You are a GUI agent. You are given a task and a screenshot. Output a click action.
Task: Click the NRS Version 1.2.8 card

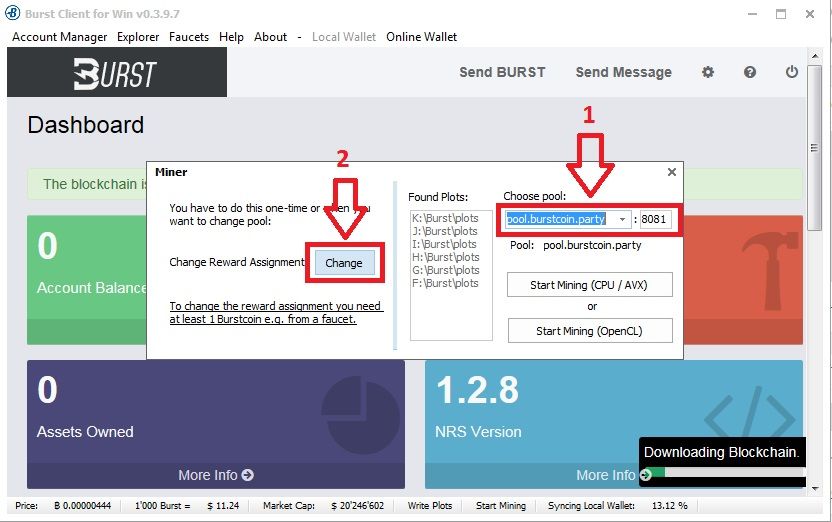tap(613, 424)
